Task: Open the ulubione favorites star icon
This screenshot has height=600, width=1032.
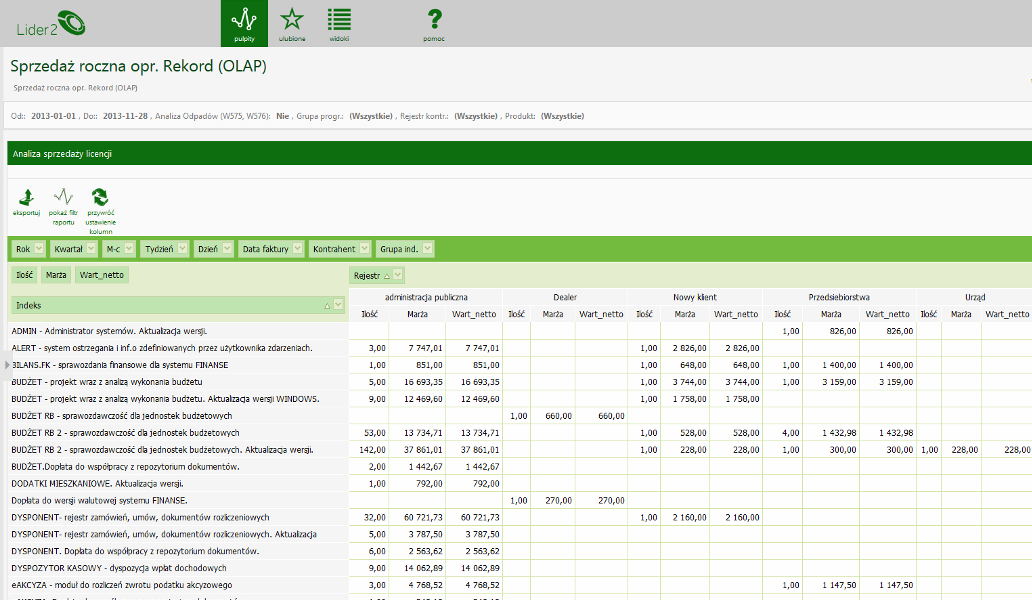Action: coord(292,23)
